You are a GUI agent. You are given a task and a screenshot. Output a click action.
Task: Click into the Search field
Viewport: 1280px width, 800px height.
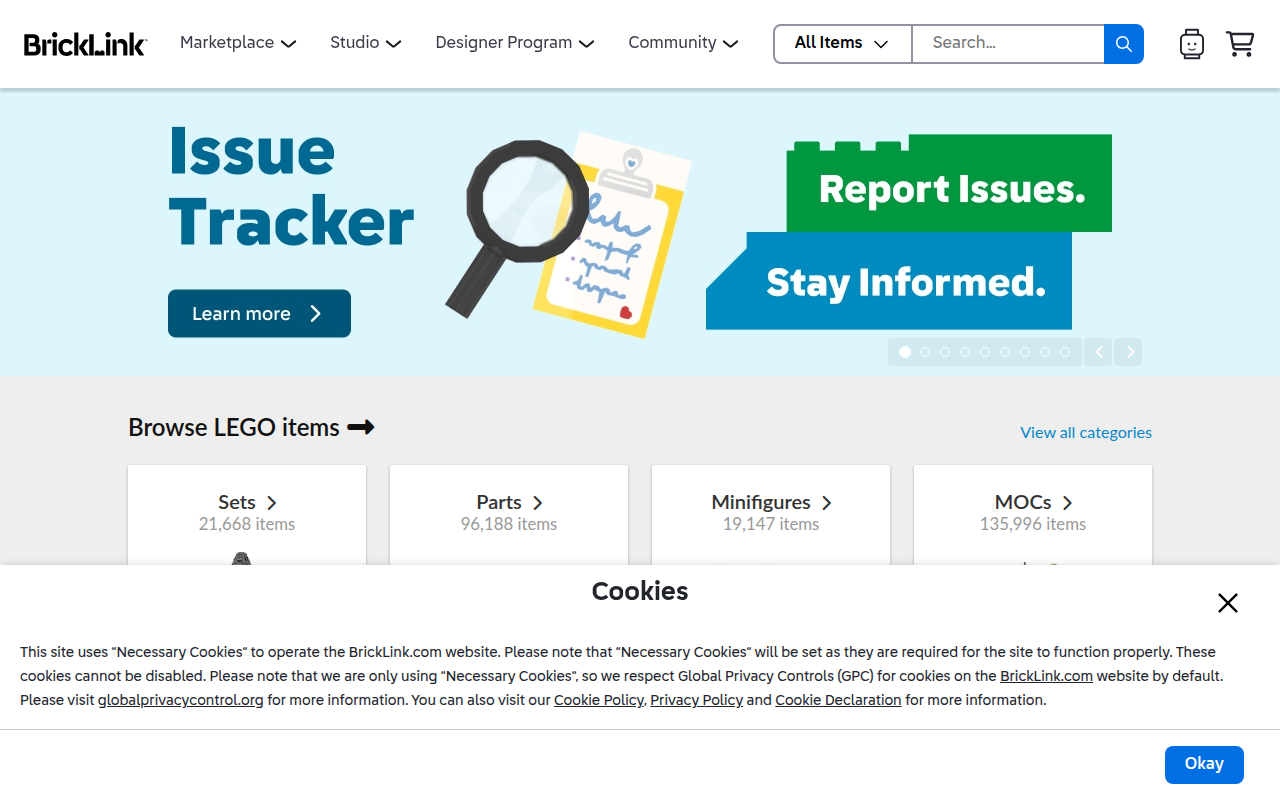click(x=1008, y=44)
